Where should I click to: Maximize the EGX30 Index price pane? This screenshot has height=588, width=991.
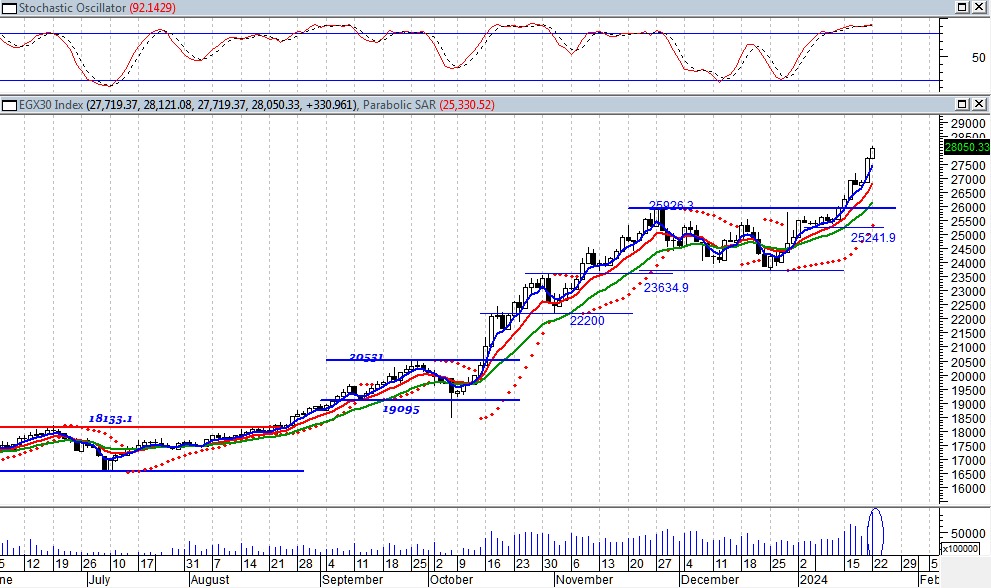tap(959, 105)
